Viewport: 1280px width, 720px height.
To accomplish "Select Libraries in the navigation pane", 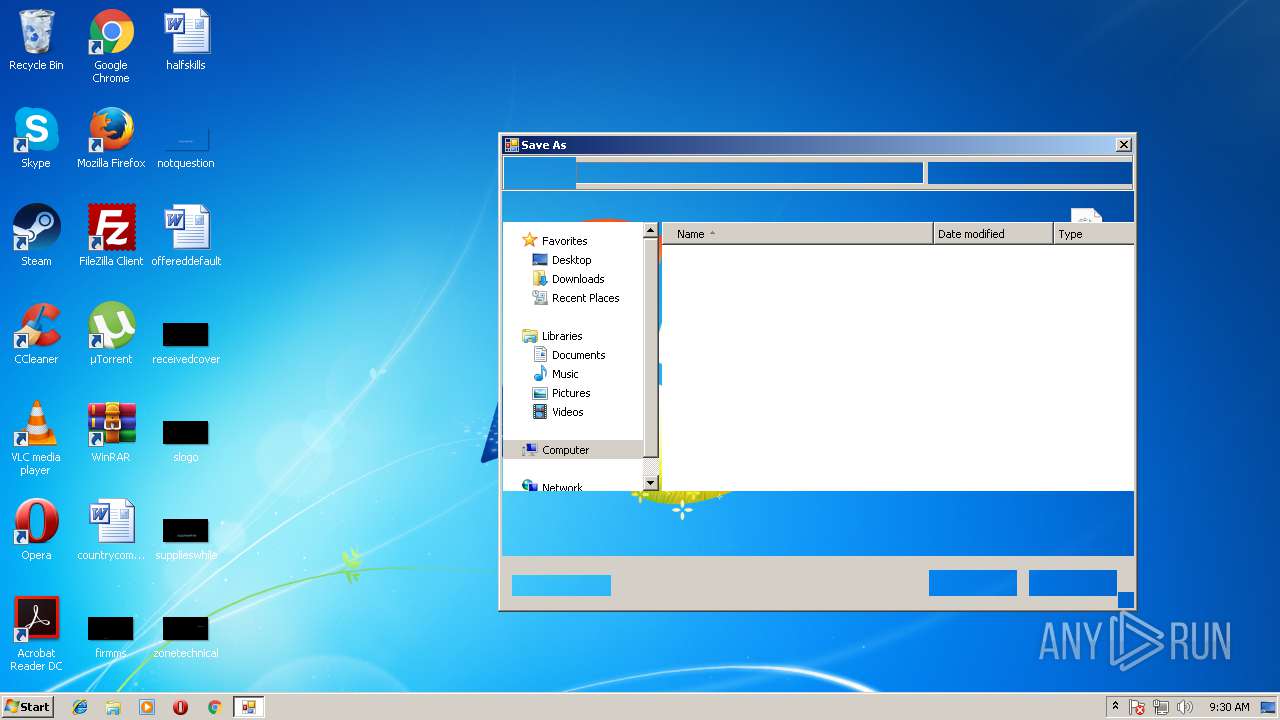I will [x=552, y=336].
